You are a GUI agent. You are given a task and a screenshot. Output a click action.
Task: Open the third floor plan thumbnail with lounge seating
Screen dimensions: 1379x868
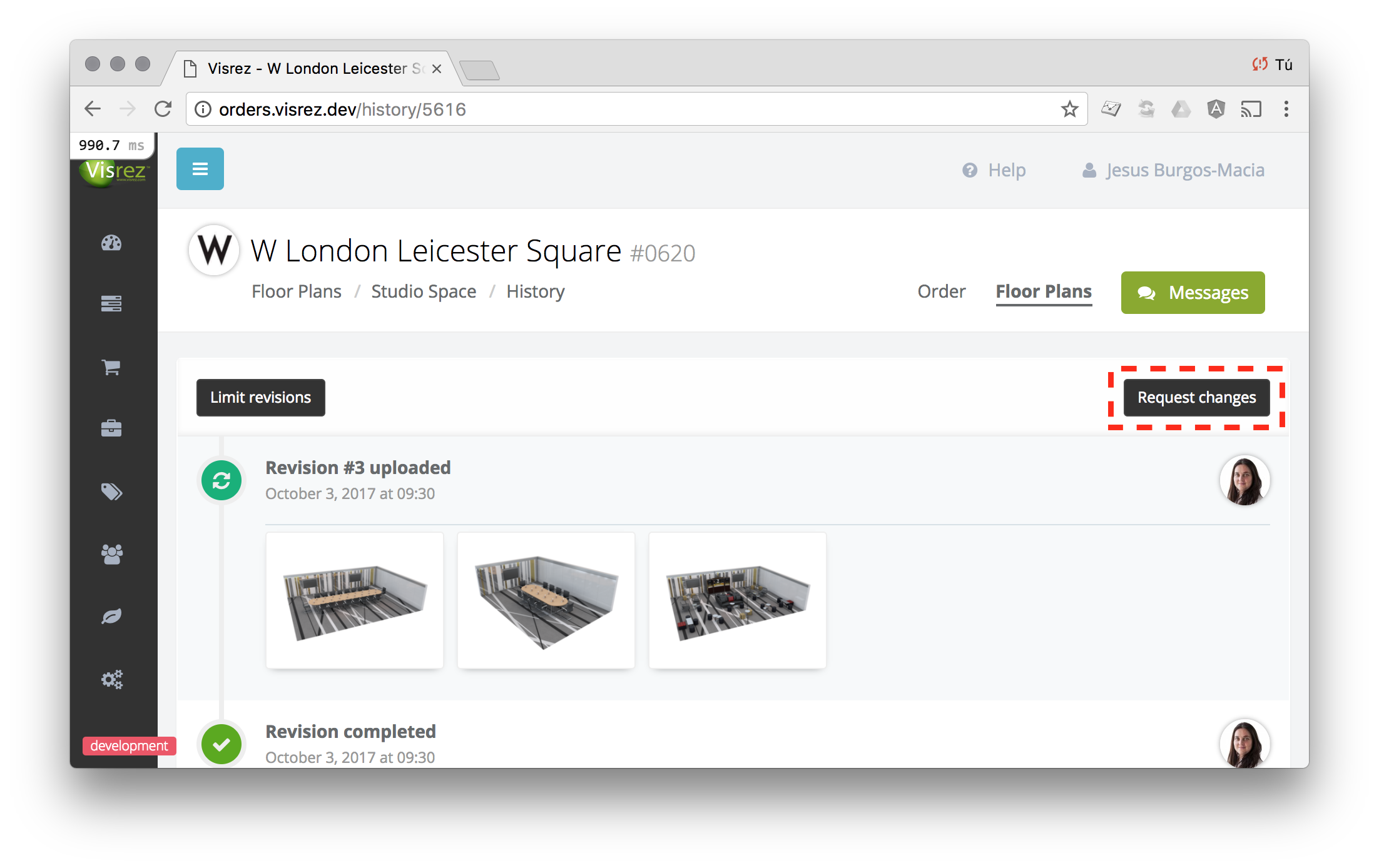pyautogui.click(x=738, y=600)
